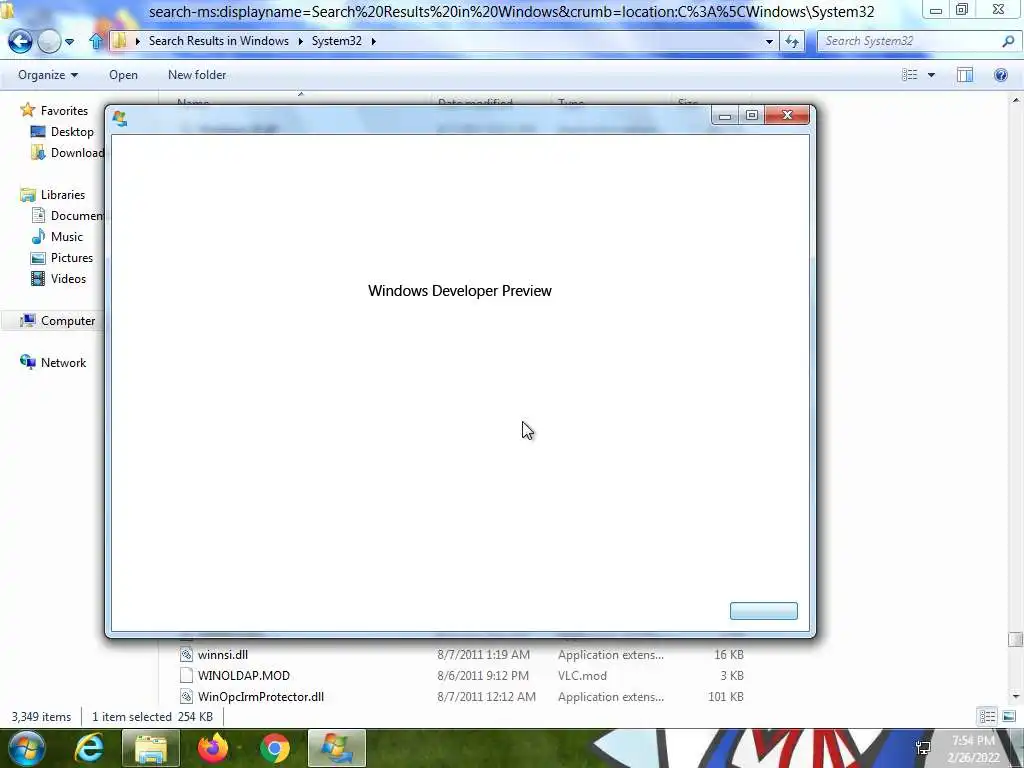Open the recent locations dropdown beside Forward

coord(69,42)
